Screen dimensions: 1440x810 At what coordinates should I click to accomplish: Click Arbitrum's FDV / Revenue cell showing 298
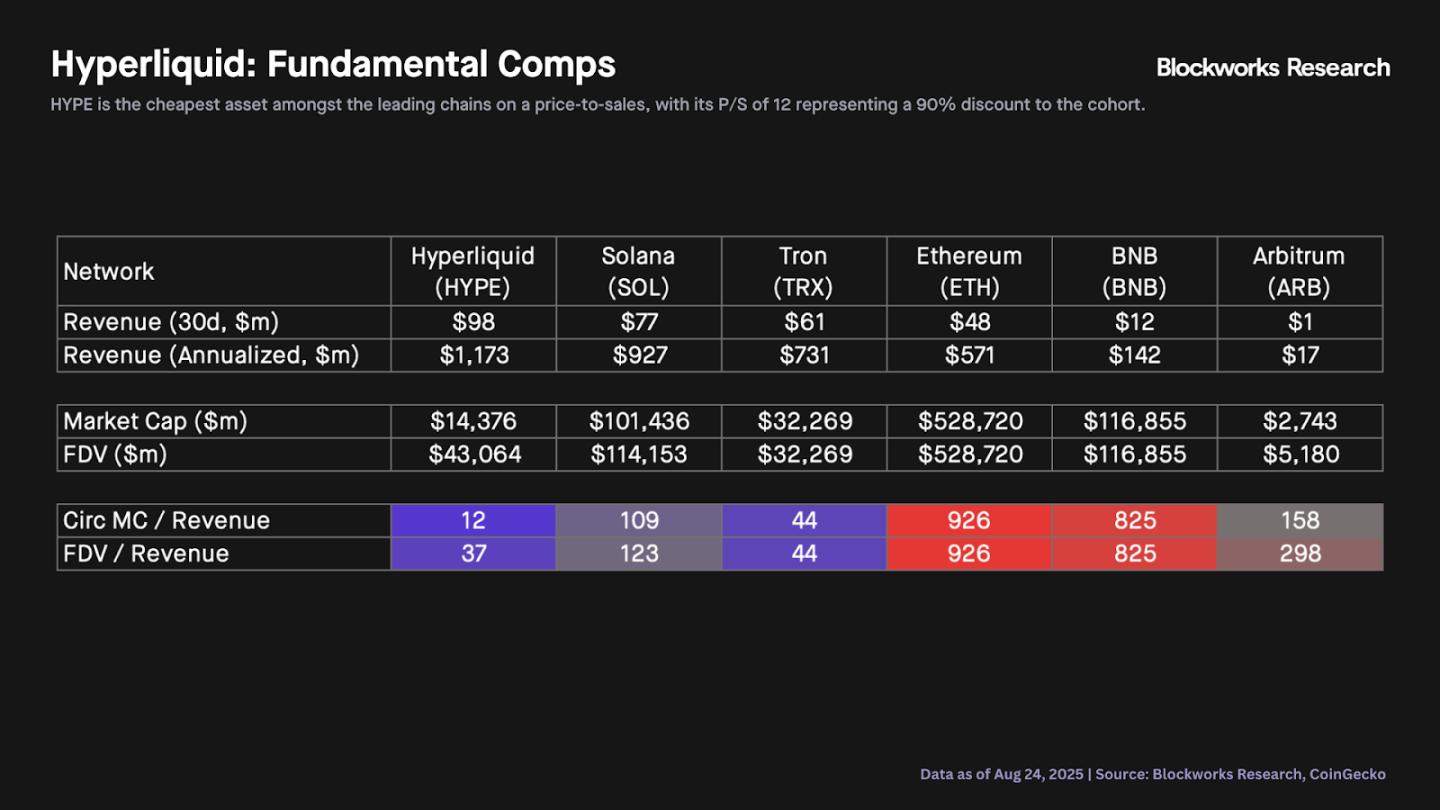pos(1300,554)
